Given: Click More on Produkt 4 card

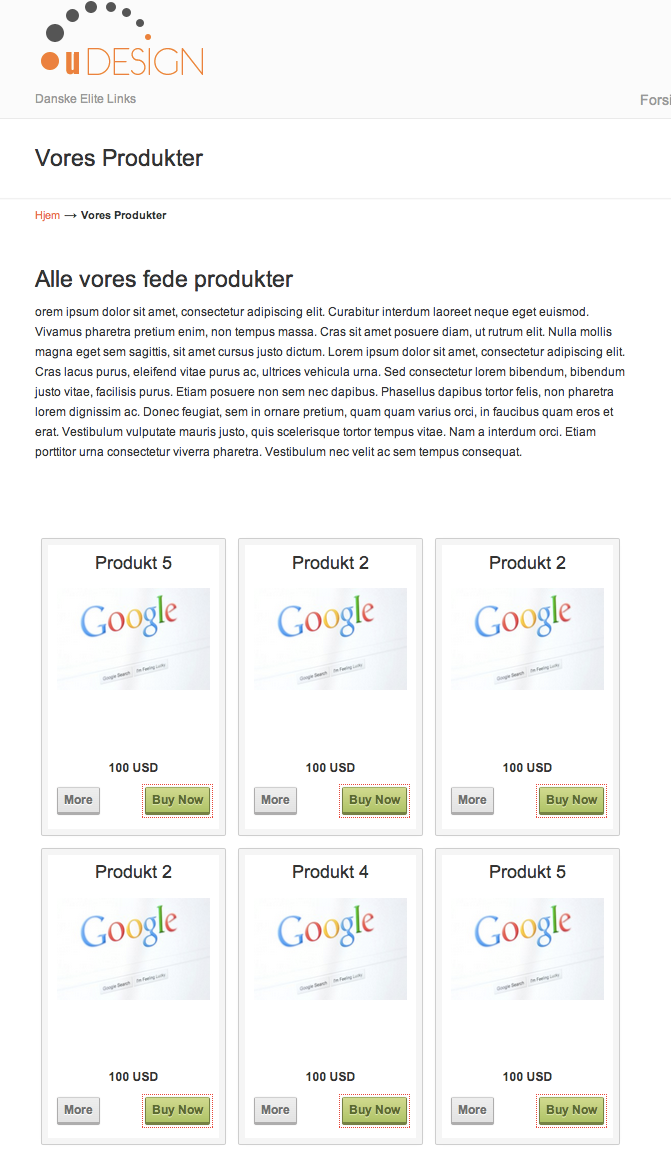Looking at the screenshot, I should pyautogui.click(x=275, y=1110).
